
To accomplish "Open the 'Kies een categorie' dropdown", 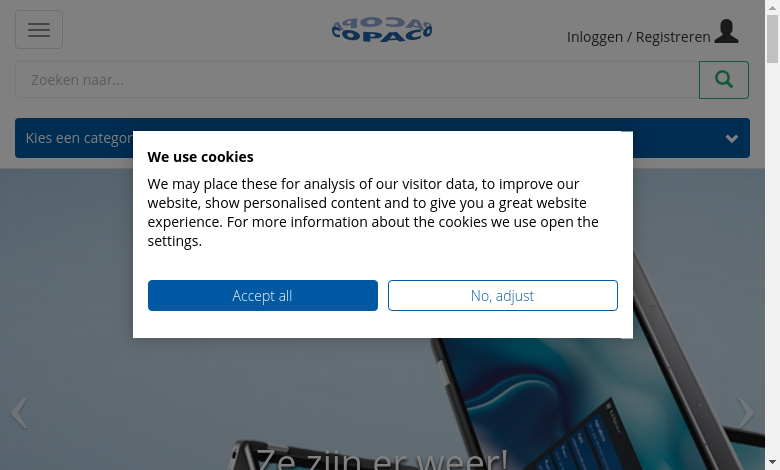I will (80, 138).
